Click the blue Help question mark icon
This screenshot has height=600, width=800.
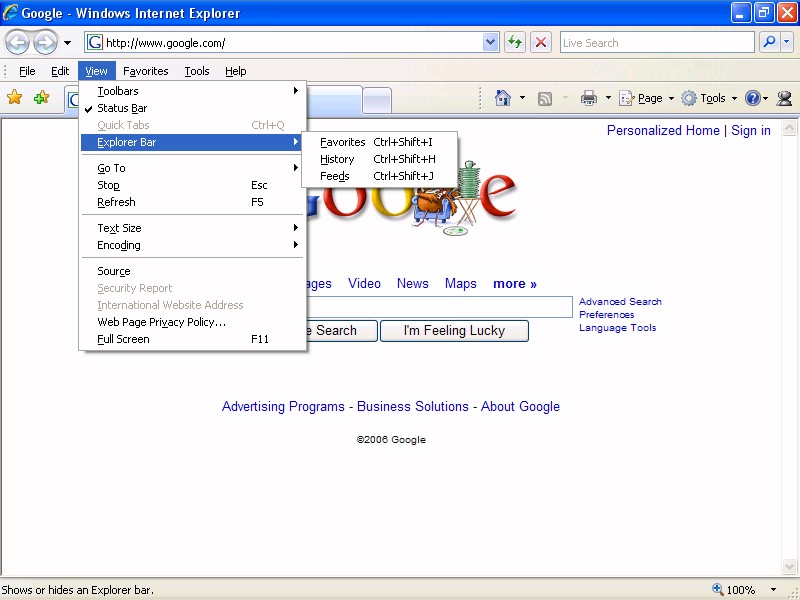(x=752, y=98)
